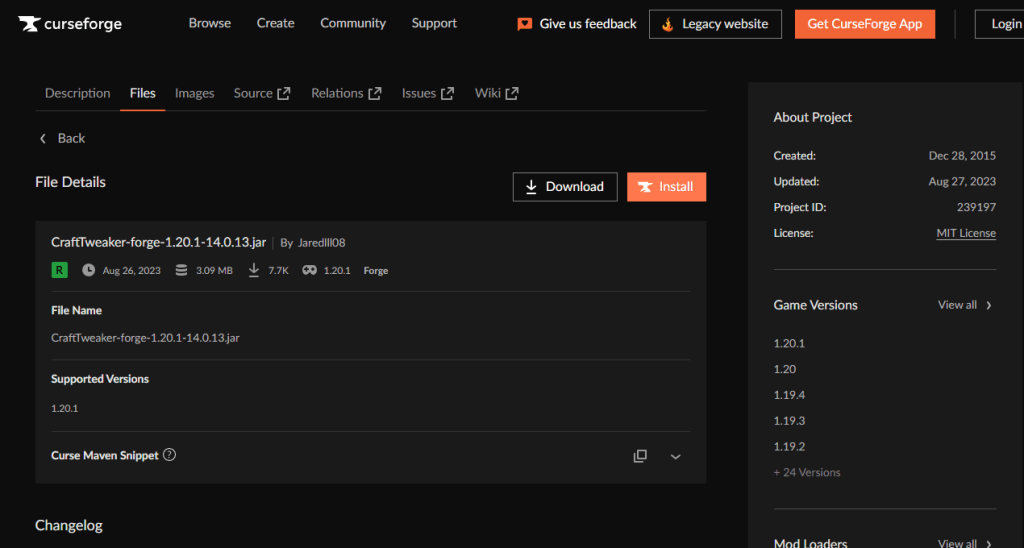This screenshot has height=548, width=1024.
Task: Expand View all Game Versions
Action: tap(965, 305)
